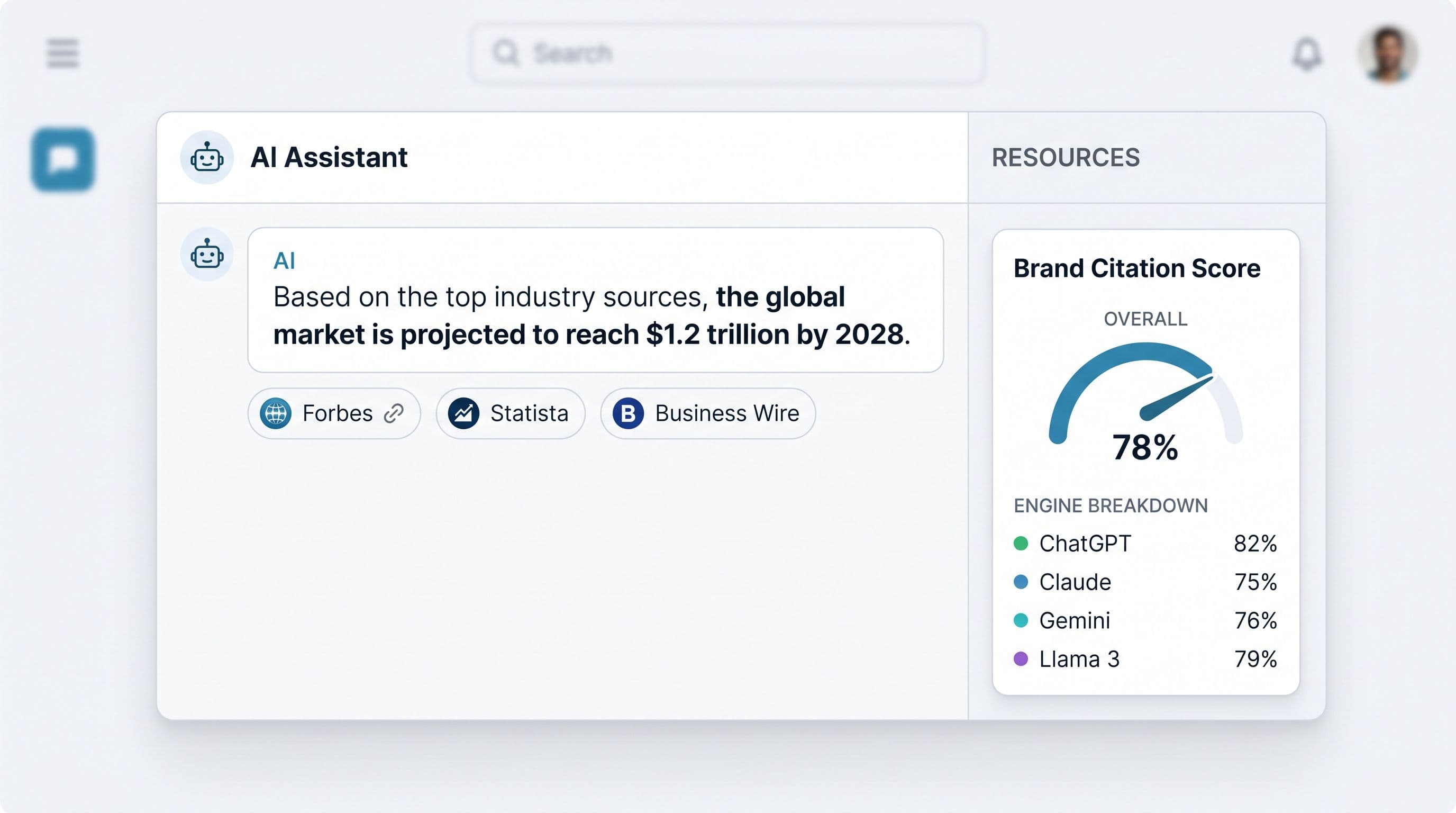Click the link icon next to Forbes
The width and height of the screenshot is (1456, 813).
[394, 413]
